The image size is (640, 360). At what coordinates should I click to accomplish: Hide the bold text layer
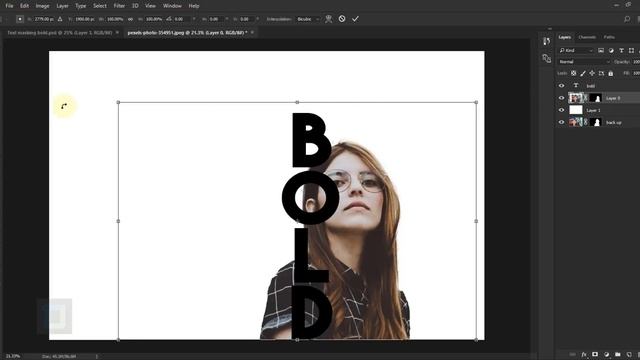coord(562,86)
